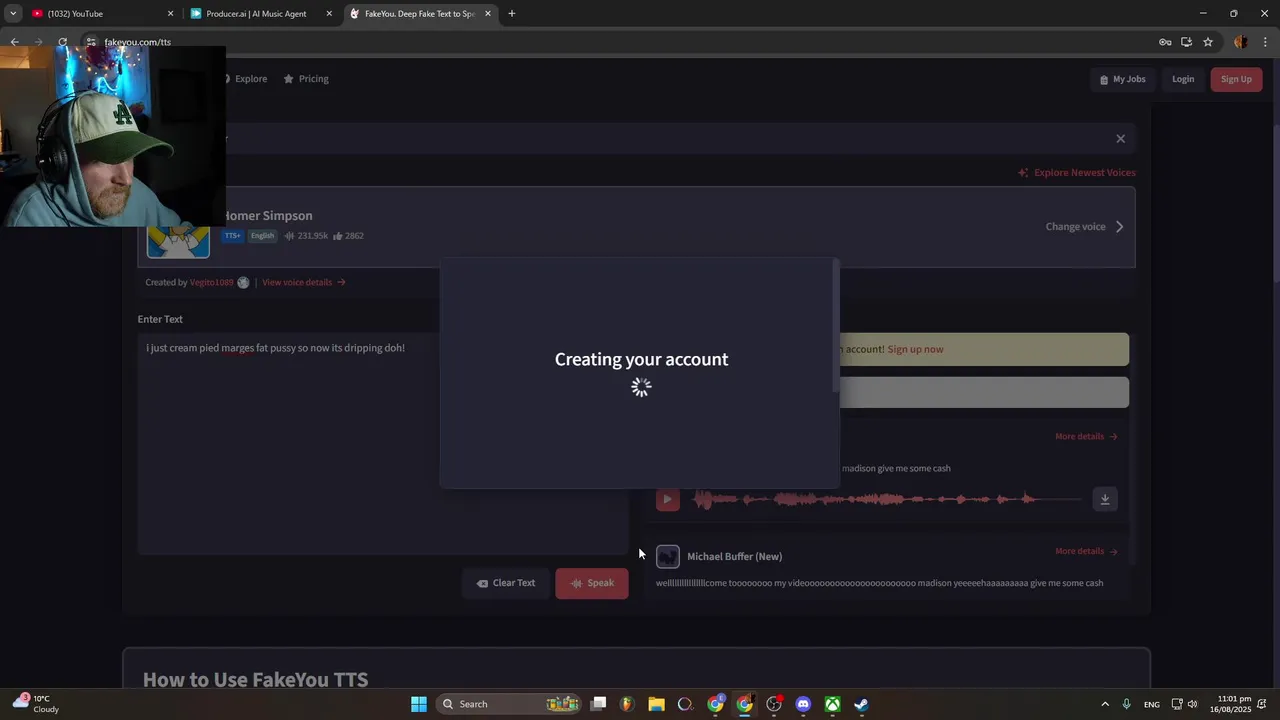The height and width of the screenshot is (720, 1280).
Task: Open Discord from the taskbar
Action: click(803, 704)
